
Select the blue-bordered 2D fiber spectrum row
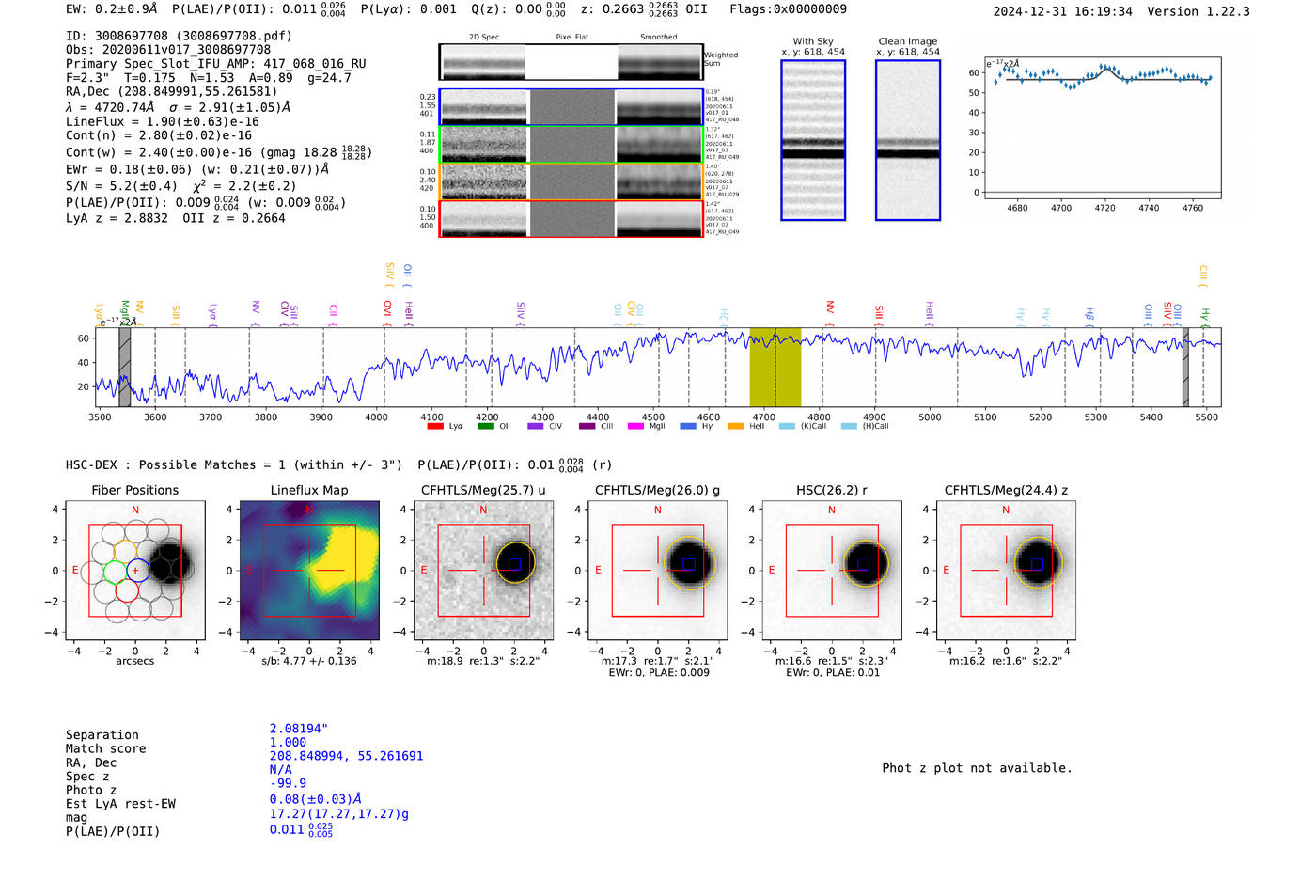click(572, 107)
